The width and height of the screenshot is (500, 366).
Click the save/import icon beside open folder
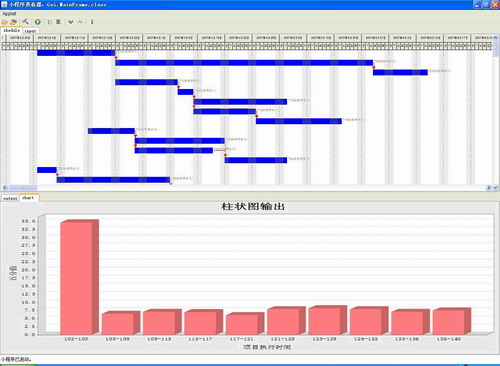pyautogui.click(x=14, y=22)
